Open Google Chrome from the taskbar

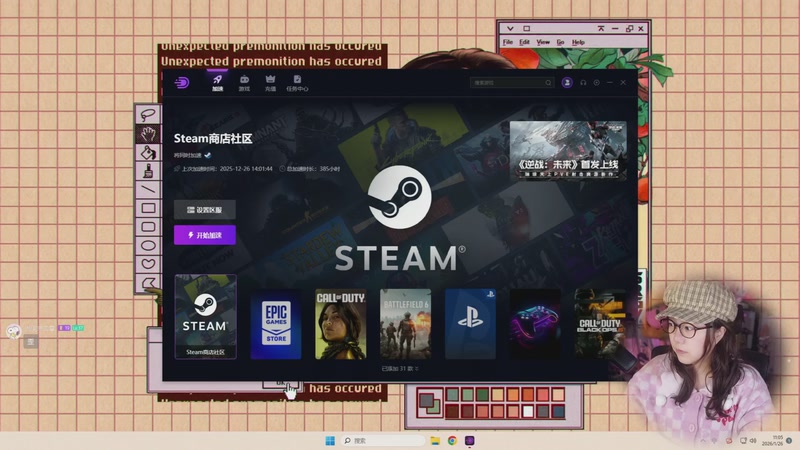[x=452, y=440]
